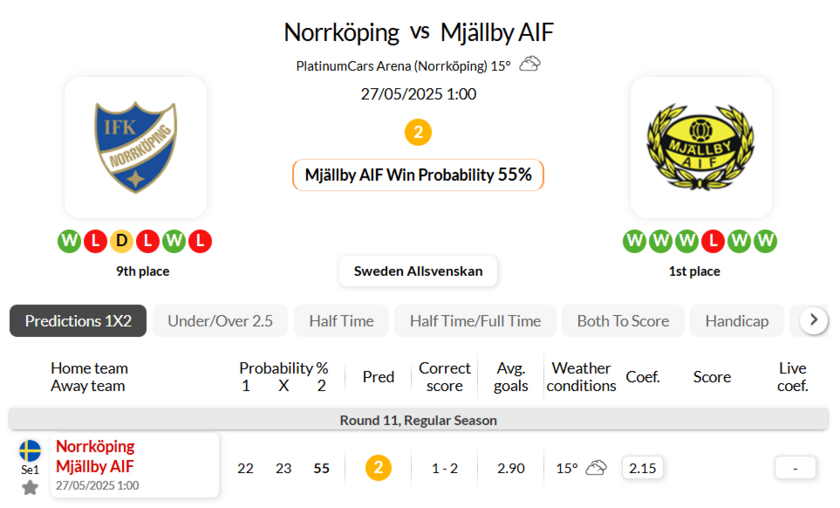Click the cloud icon in Weather conditions column
The width and height of the screenshot is (840, 508).
tap(596, 468)
